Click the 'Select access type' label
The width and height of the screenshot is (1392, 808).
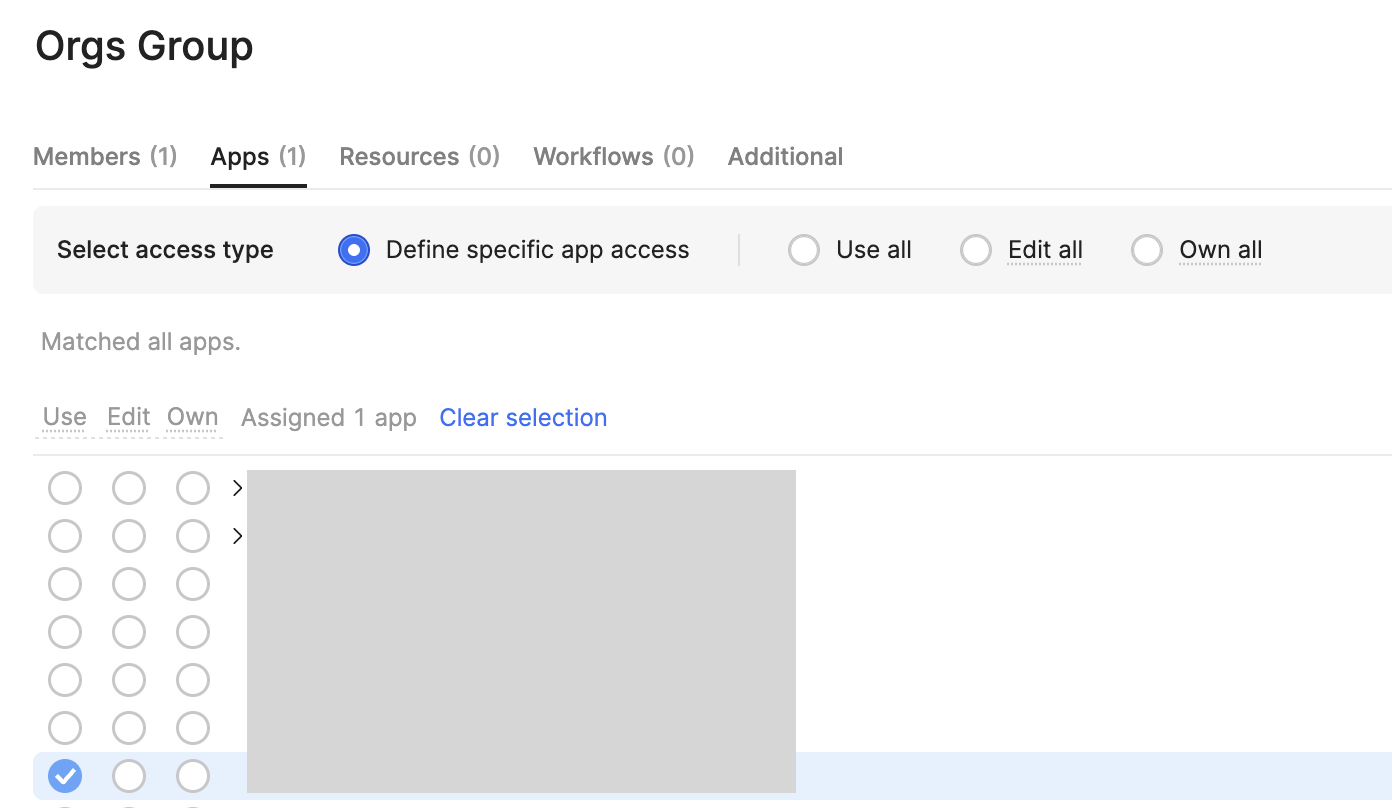(x=165, y=250)
